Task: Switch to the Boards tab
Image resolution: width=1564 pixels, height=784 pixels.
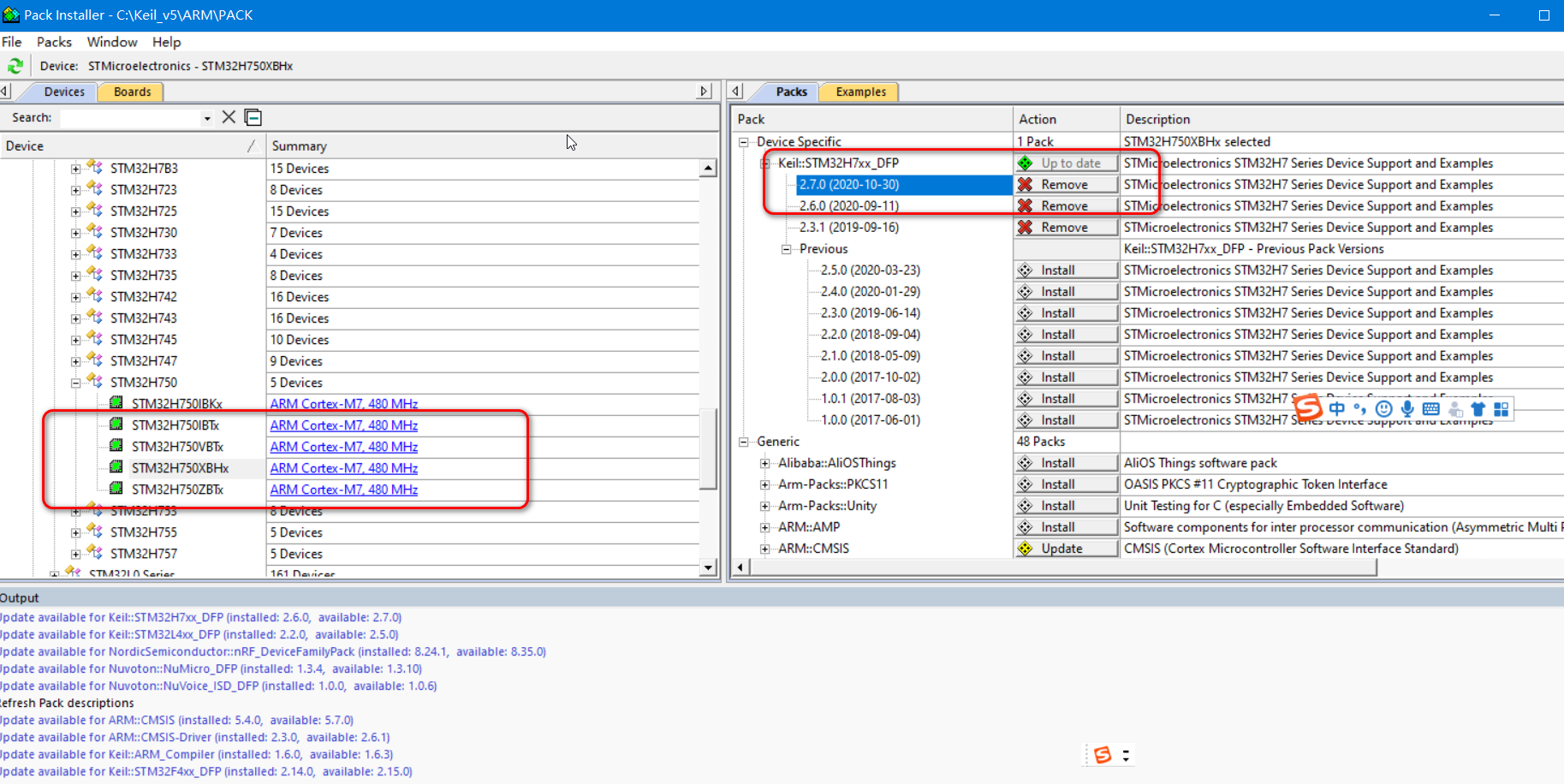Action: (132, 92)
